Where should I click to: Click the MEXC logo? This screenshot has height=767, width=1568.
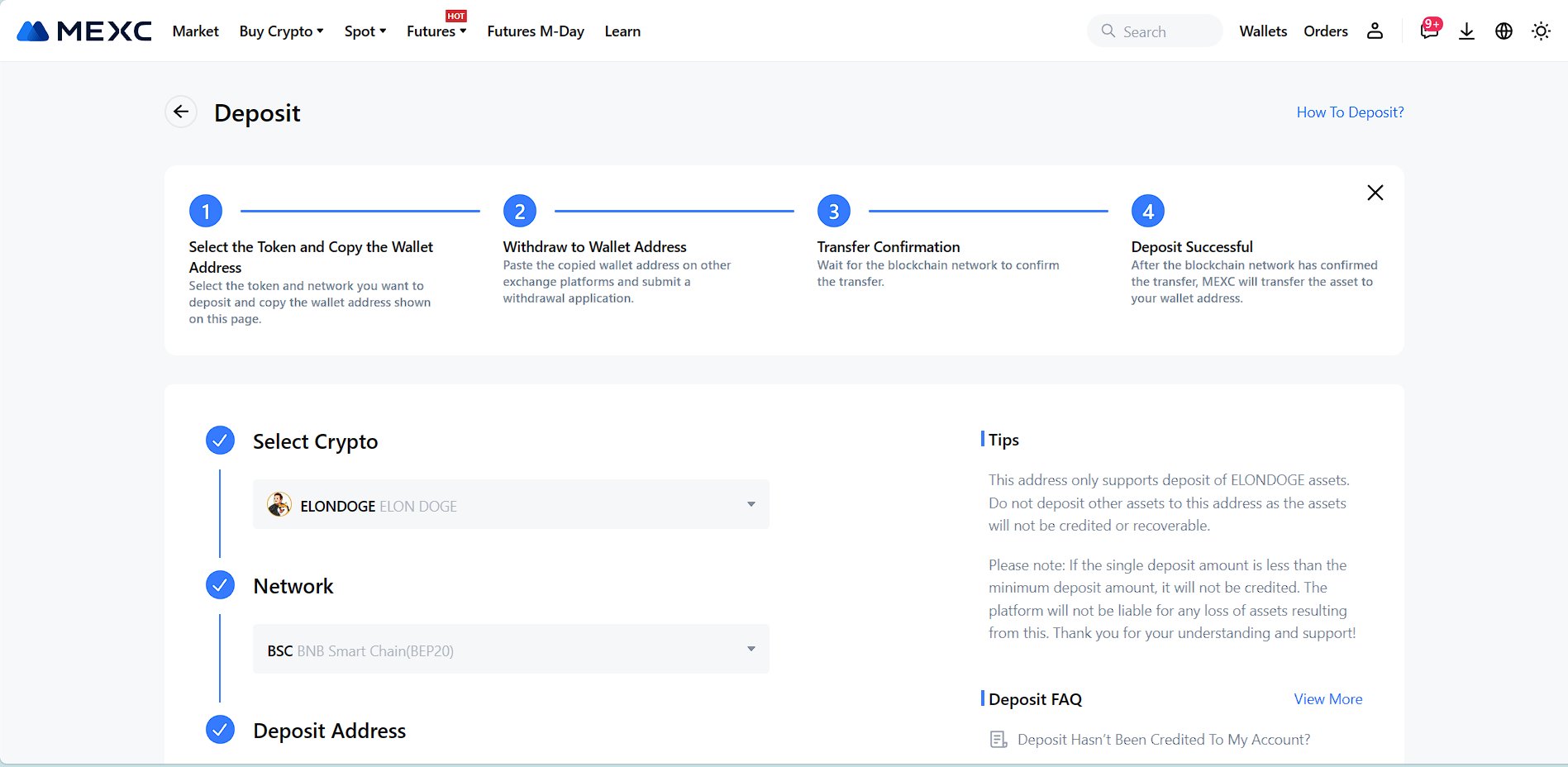click(x=84, y=31)
